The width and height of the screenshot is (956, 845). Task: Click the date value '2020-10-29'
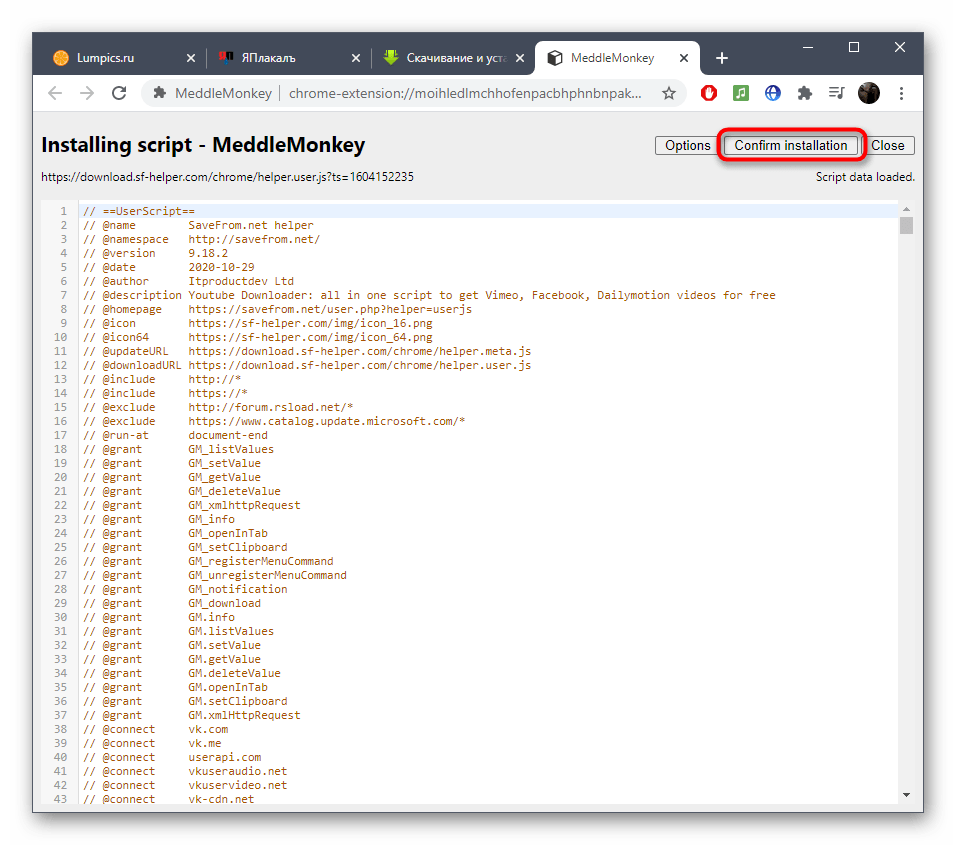click(x=221, y=267)
